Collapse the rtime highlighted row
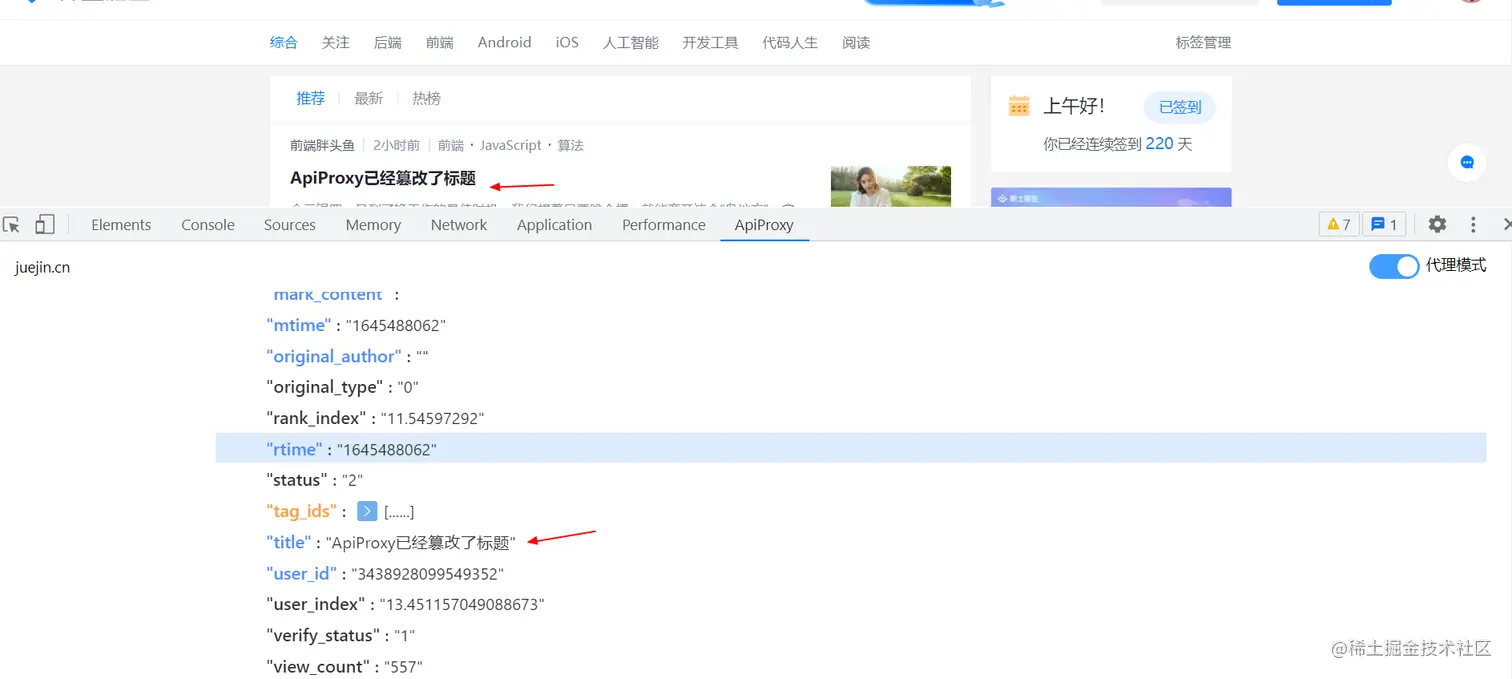The width and height of the screenshot is (1512, 679). [x=294, y=449]
